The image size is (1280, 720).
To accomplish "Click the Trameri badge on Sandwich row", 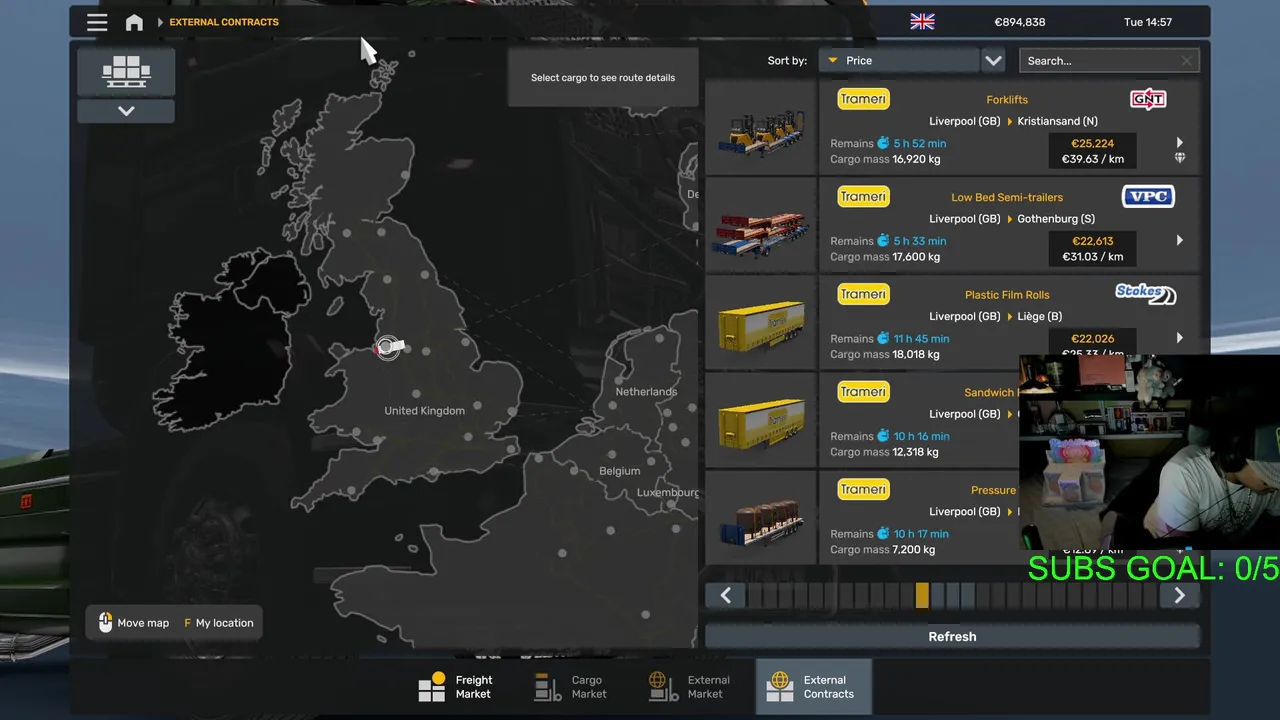I will point(863,391).
